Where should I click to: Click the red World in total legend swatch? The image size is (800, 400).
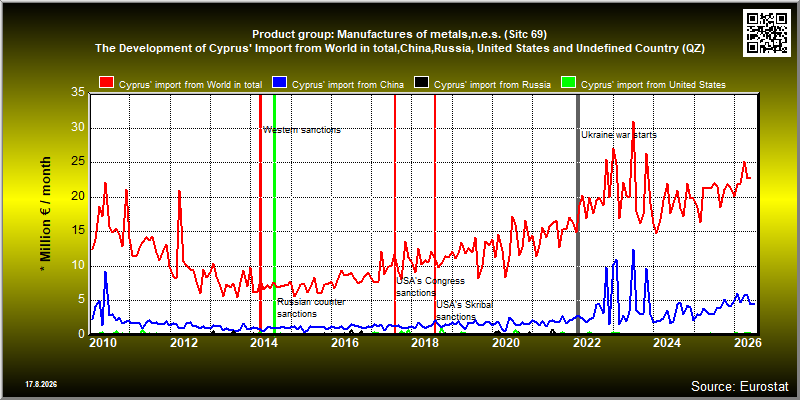[107, 83]
